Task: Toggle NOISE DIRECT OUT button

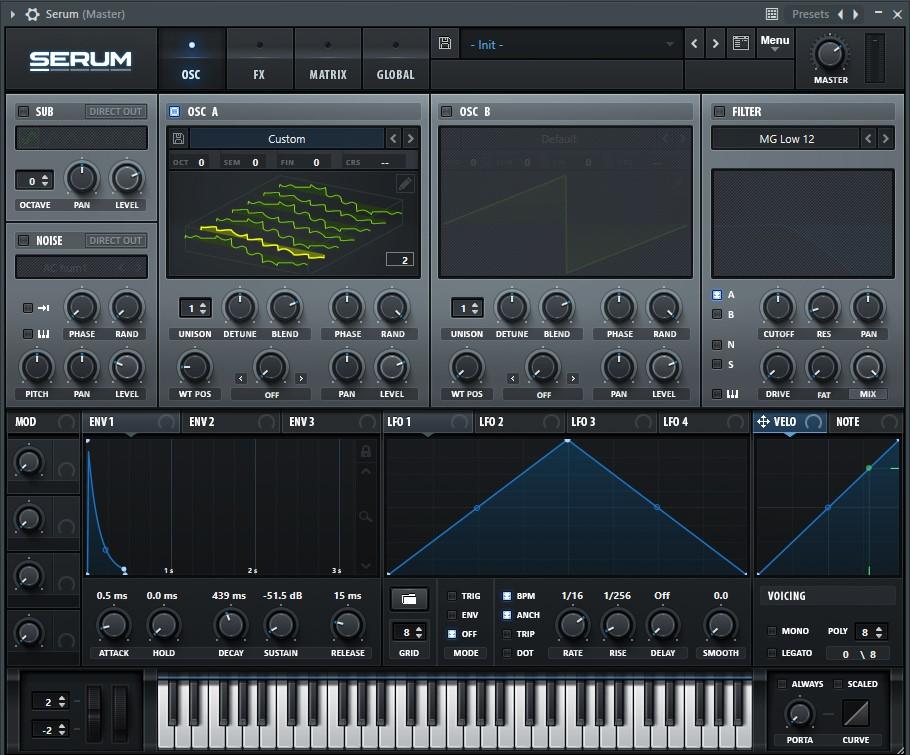Action: tap(115, 240)
